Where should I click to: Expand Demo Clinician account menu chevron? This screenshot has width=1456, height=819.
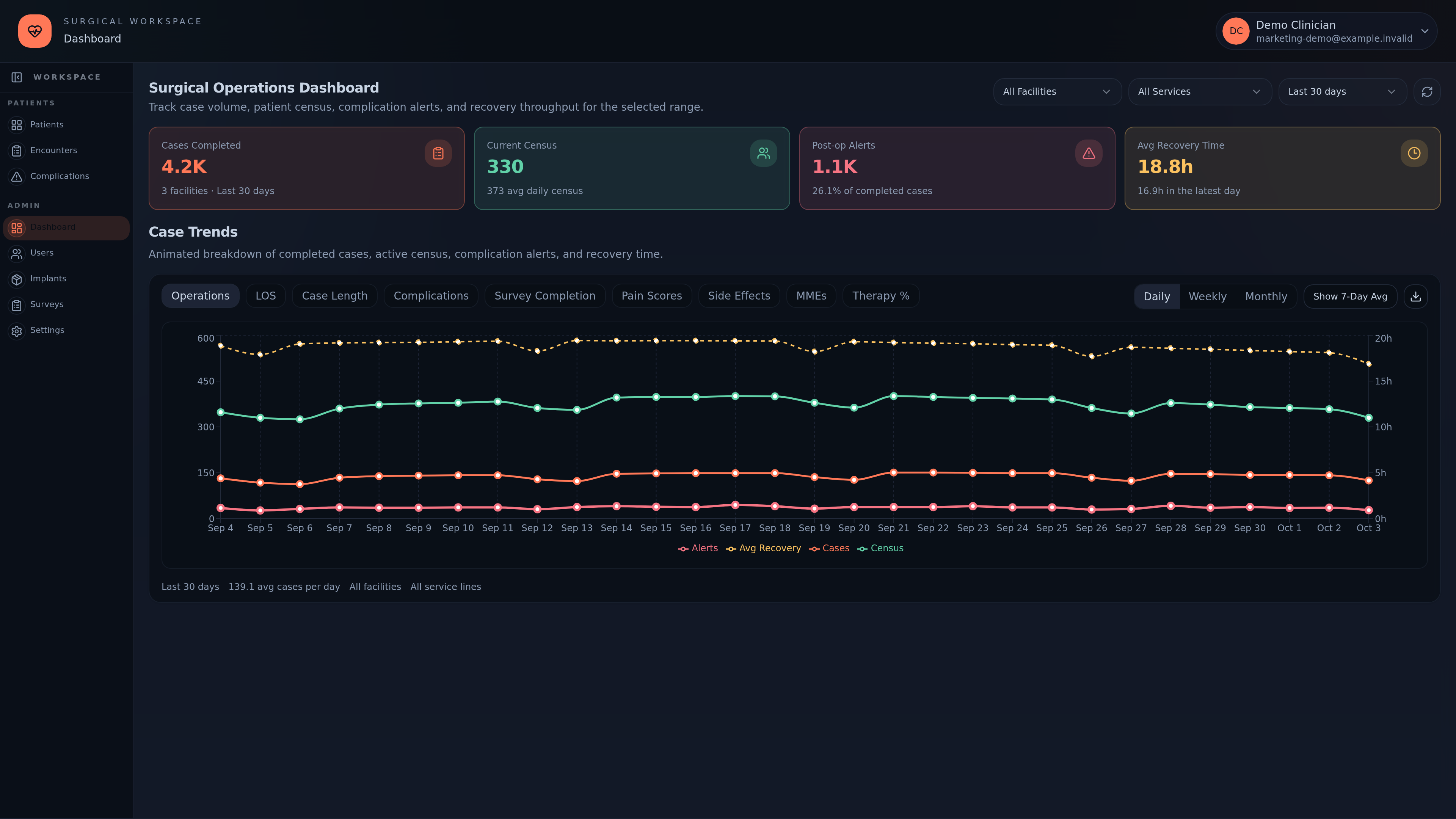1425,31
